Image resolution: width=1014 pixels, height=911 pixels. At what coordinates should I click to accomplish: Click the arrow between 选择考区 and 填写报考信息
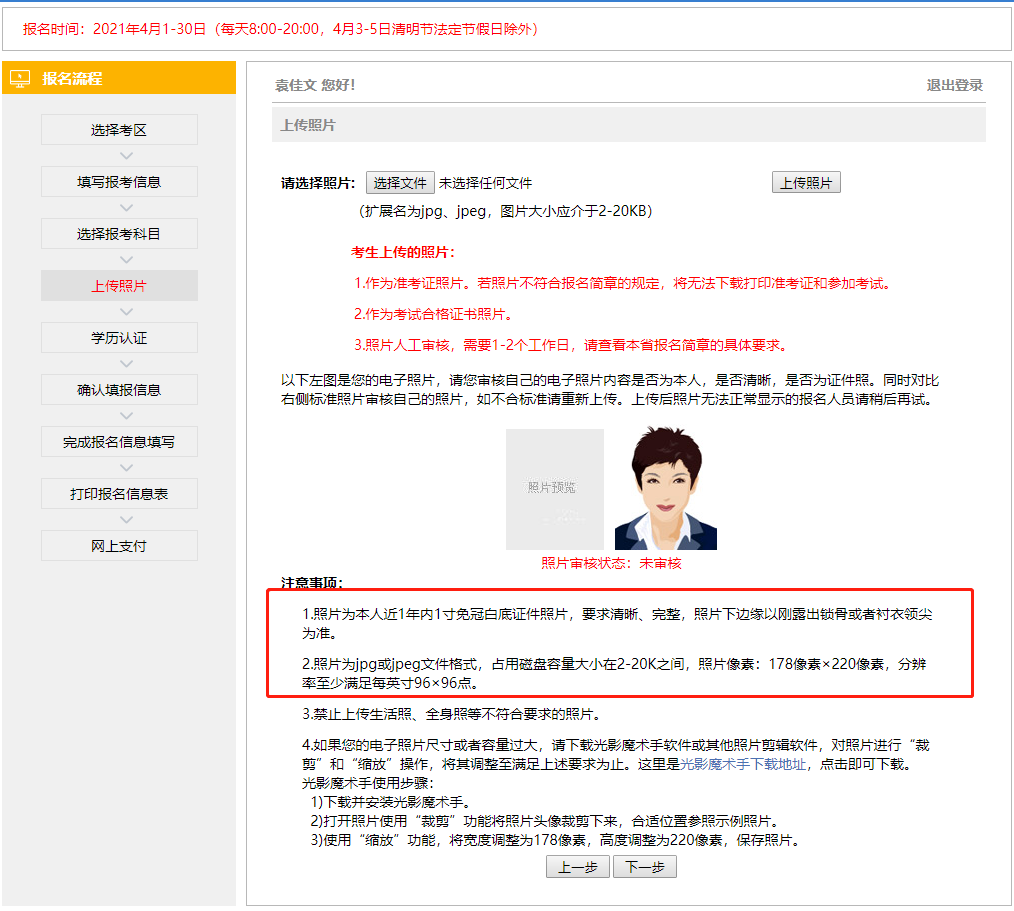coord(118,155)
